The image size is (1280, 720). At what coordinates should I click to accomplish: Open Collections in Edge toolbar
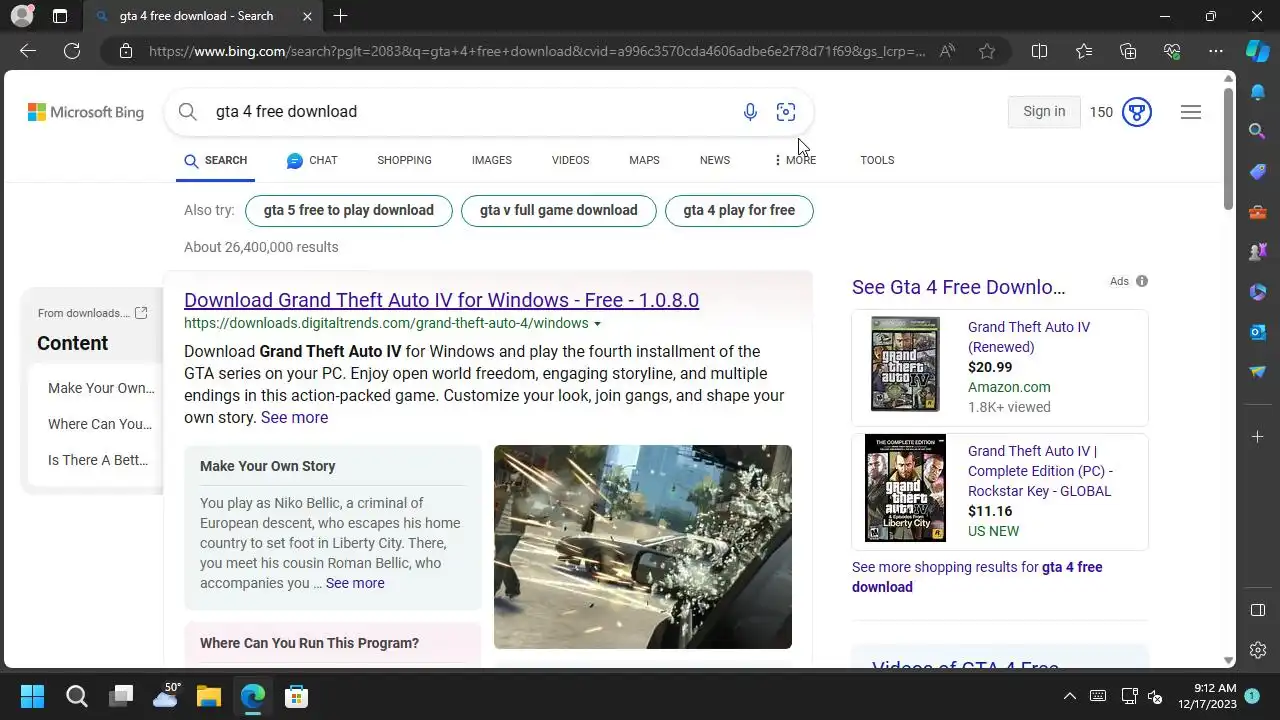tap(1128, 51)
